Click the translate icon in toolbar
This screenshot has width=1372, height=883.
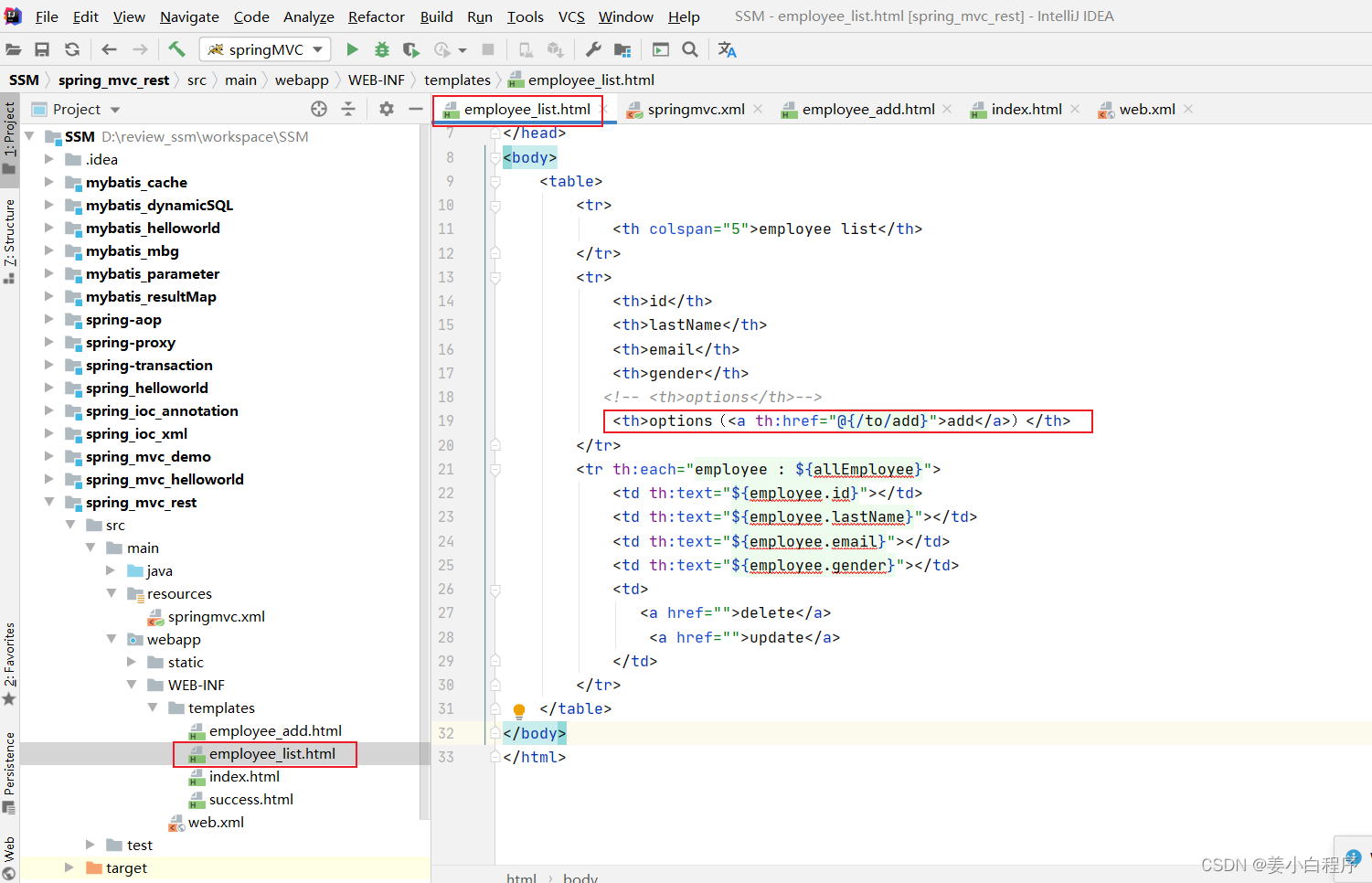(x=727, y=49)
